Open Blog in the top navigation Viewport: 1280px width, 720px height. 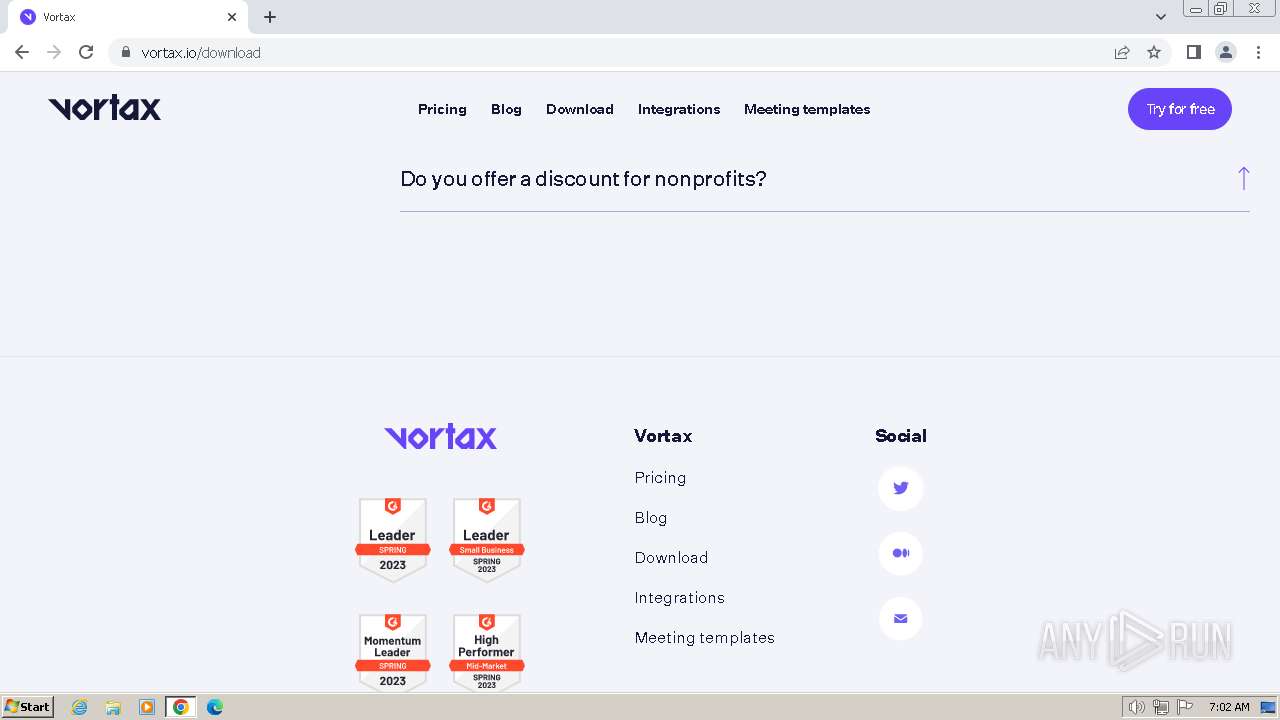click(506, 109)
